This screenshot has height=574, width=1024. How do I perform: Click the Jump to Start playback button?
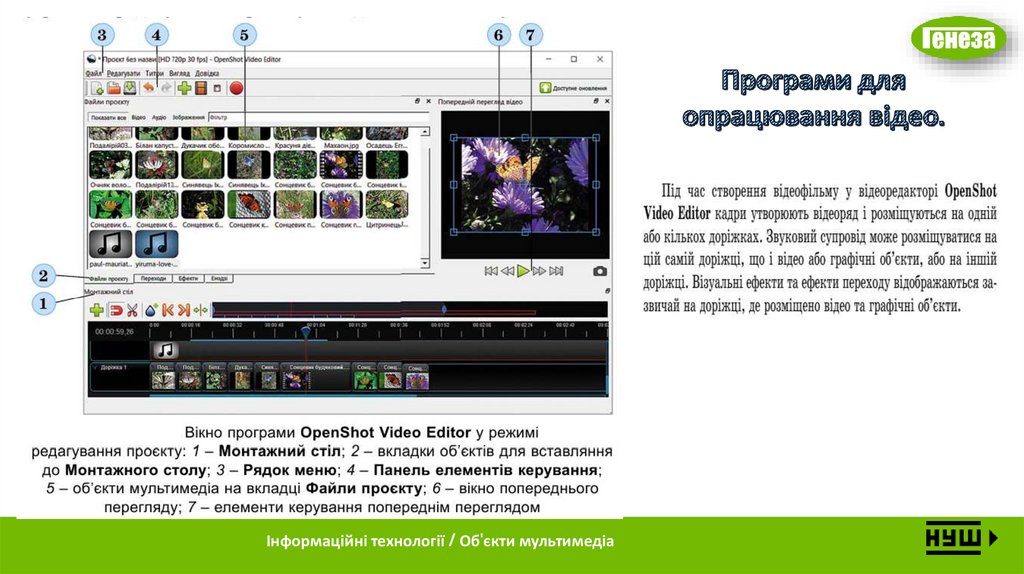pos(490,271)
